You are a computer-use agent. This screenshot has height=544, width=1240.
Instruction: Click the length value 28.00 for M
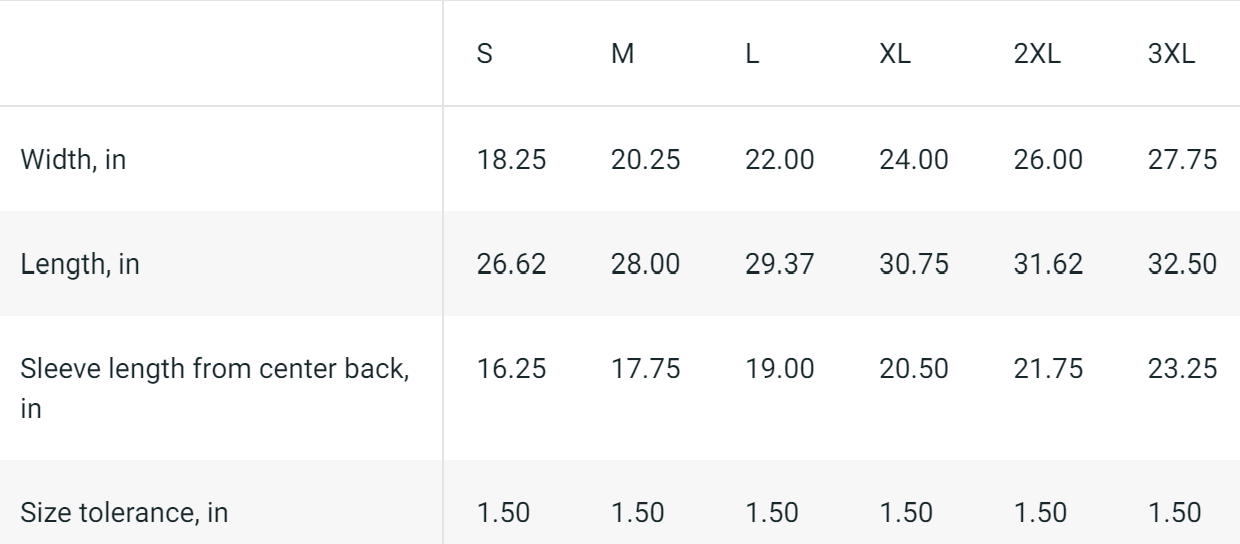point(645,265)
